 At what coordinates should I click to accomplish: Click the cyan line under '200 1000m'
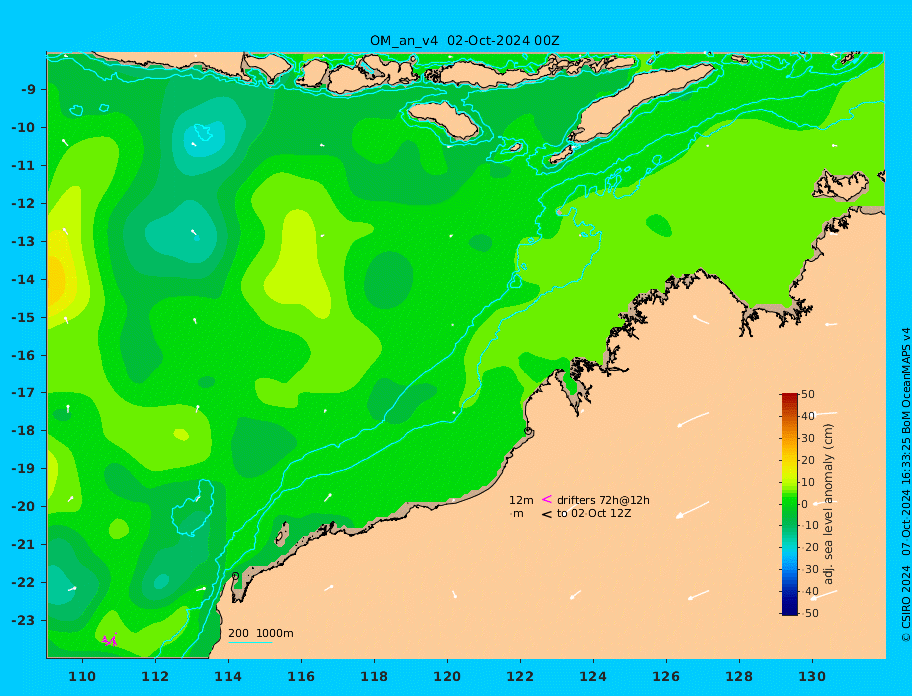pyautogui.click(x=250, y=642)
